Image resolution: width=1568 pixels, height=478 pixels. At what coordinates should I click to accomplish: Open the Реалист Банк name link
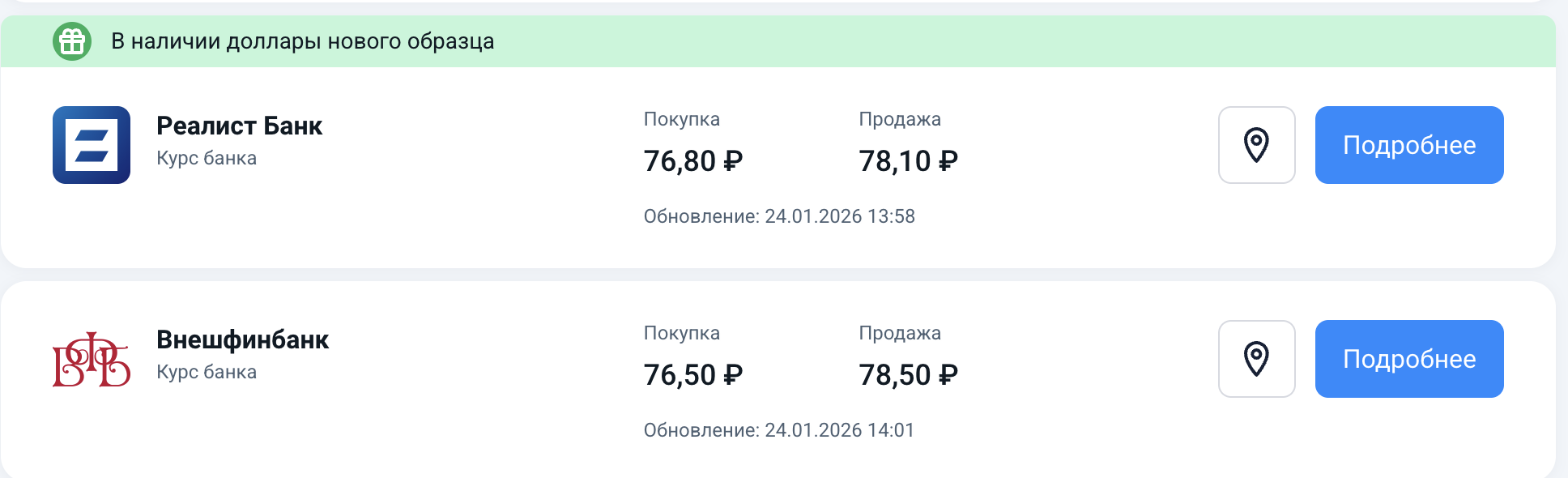[x=239, y=126]
